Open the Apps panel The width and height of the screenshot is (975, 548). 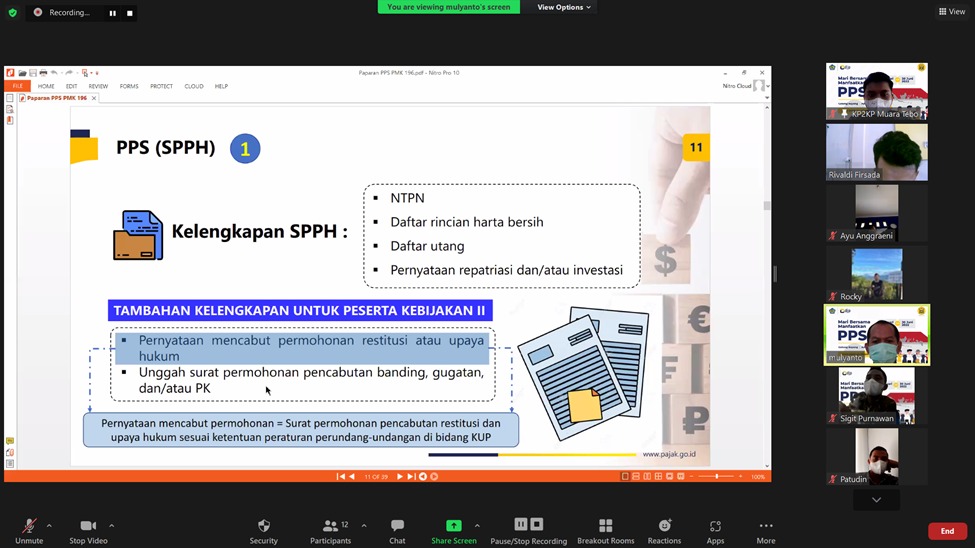pyautogui.click(x=715, y=526)
